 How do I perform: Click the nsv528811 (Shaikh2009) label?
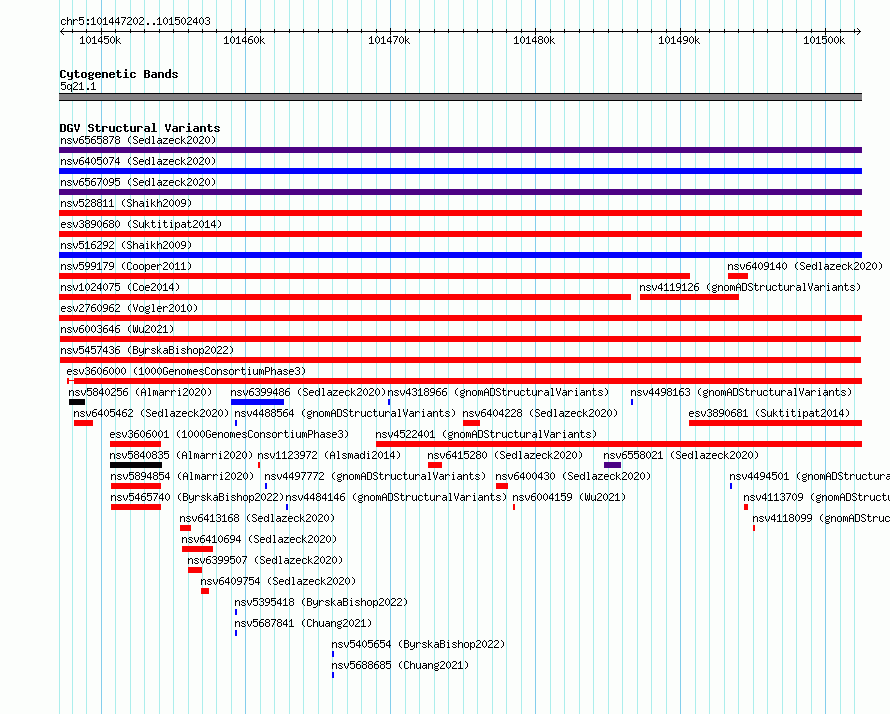point(126,203)
